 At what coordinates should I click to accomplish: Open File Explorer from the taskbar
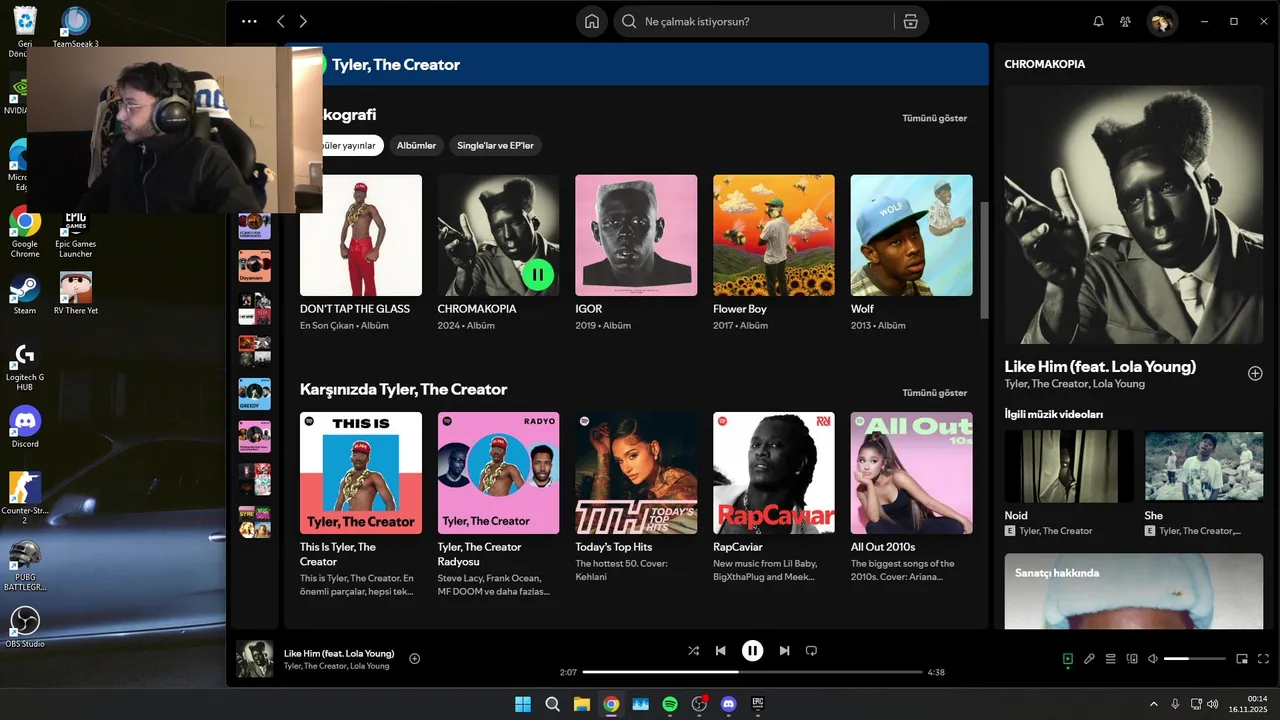(x=582, y=704)
